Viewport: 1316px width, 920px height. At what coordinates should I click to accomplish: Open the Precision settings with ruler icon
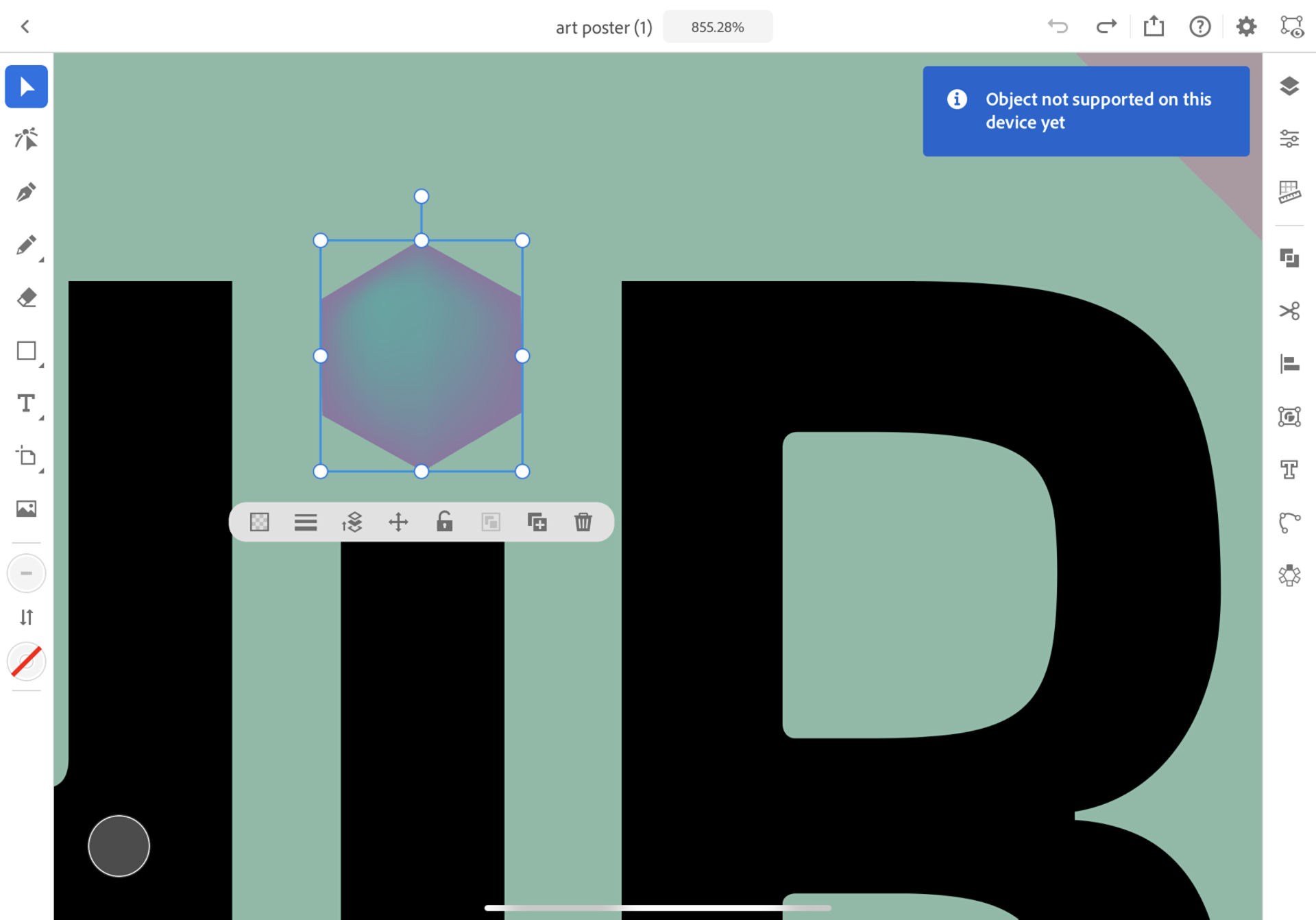point(1289,193)
